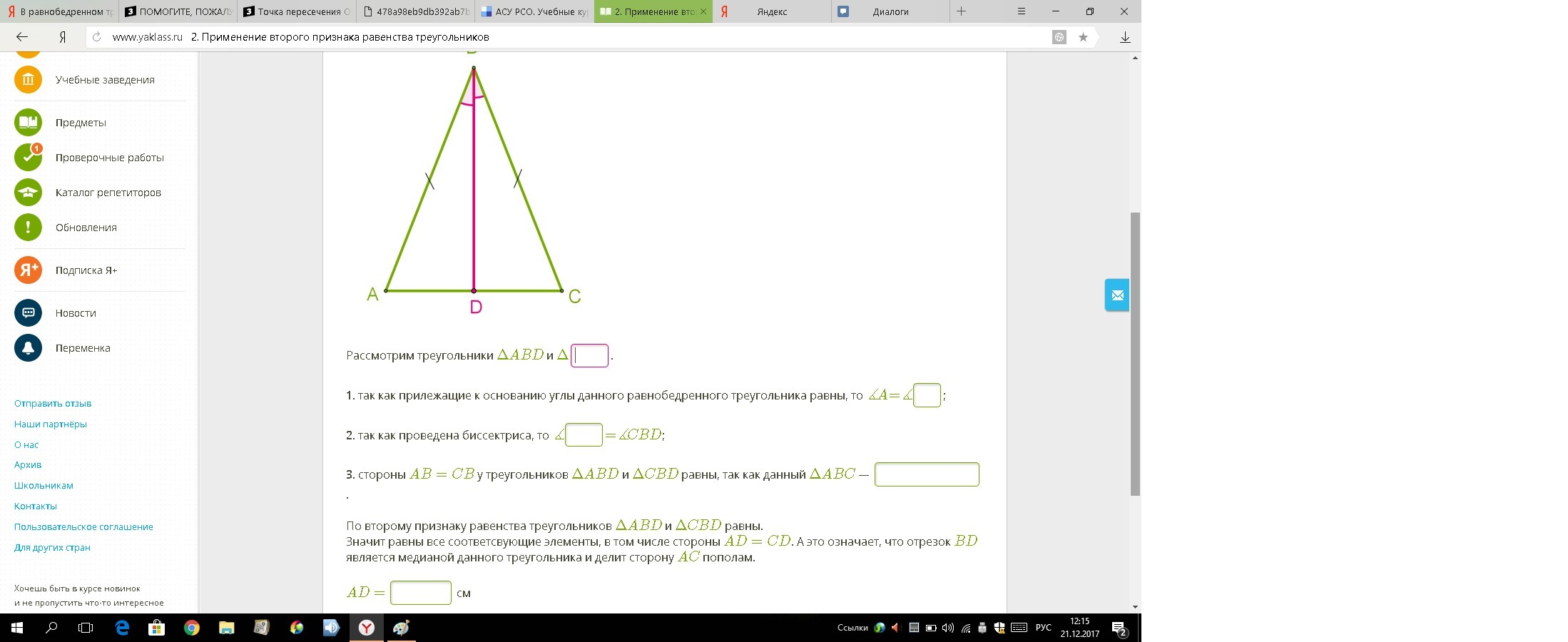
Task: Click the input after ΔABC —
Action: coord(927,474)
